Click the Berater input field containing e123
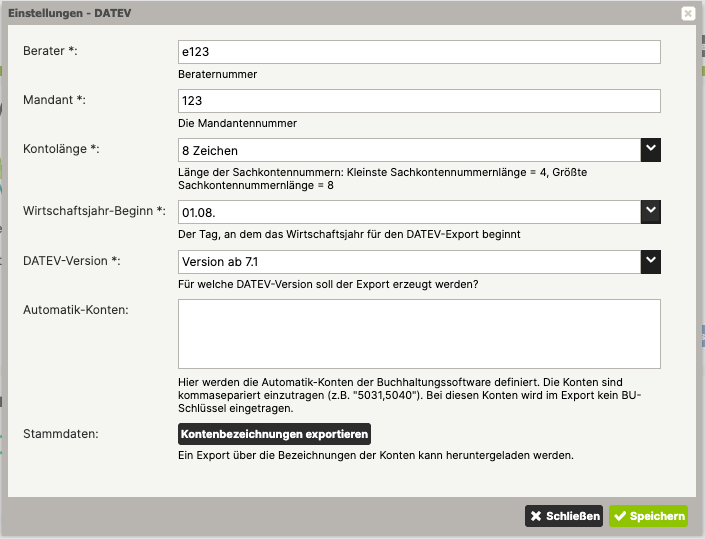This screenshot has width=705, height=539. pyautogui.click(x=418, y=52)
